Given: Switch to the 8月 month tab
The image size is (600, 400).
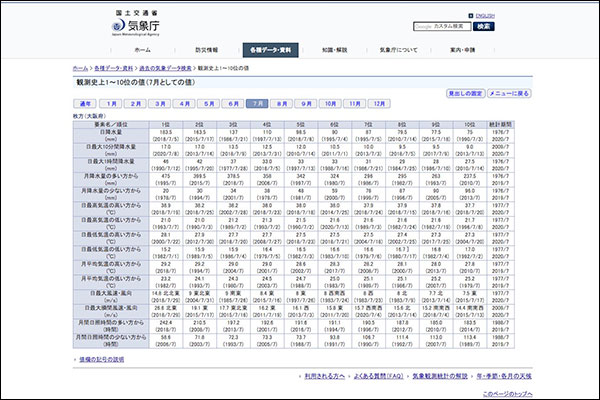Looking at the screenshot, I should tap(282, 103).
